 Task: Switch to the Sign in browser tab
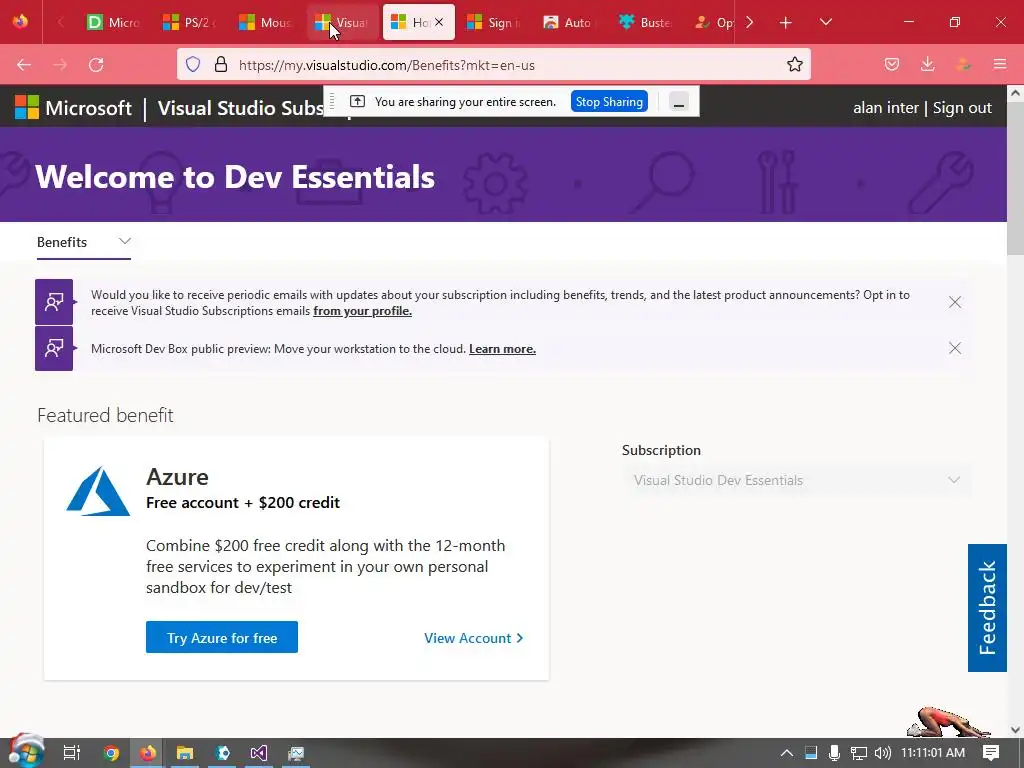point(494,22)
